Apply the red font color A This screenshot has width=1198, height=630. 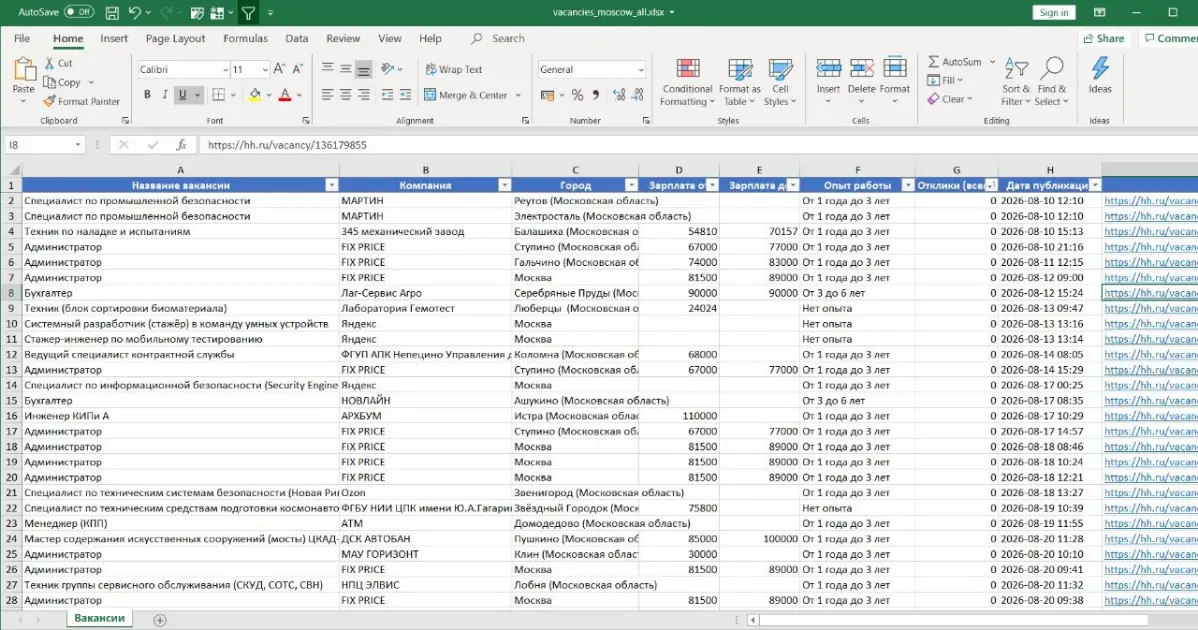285,95
